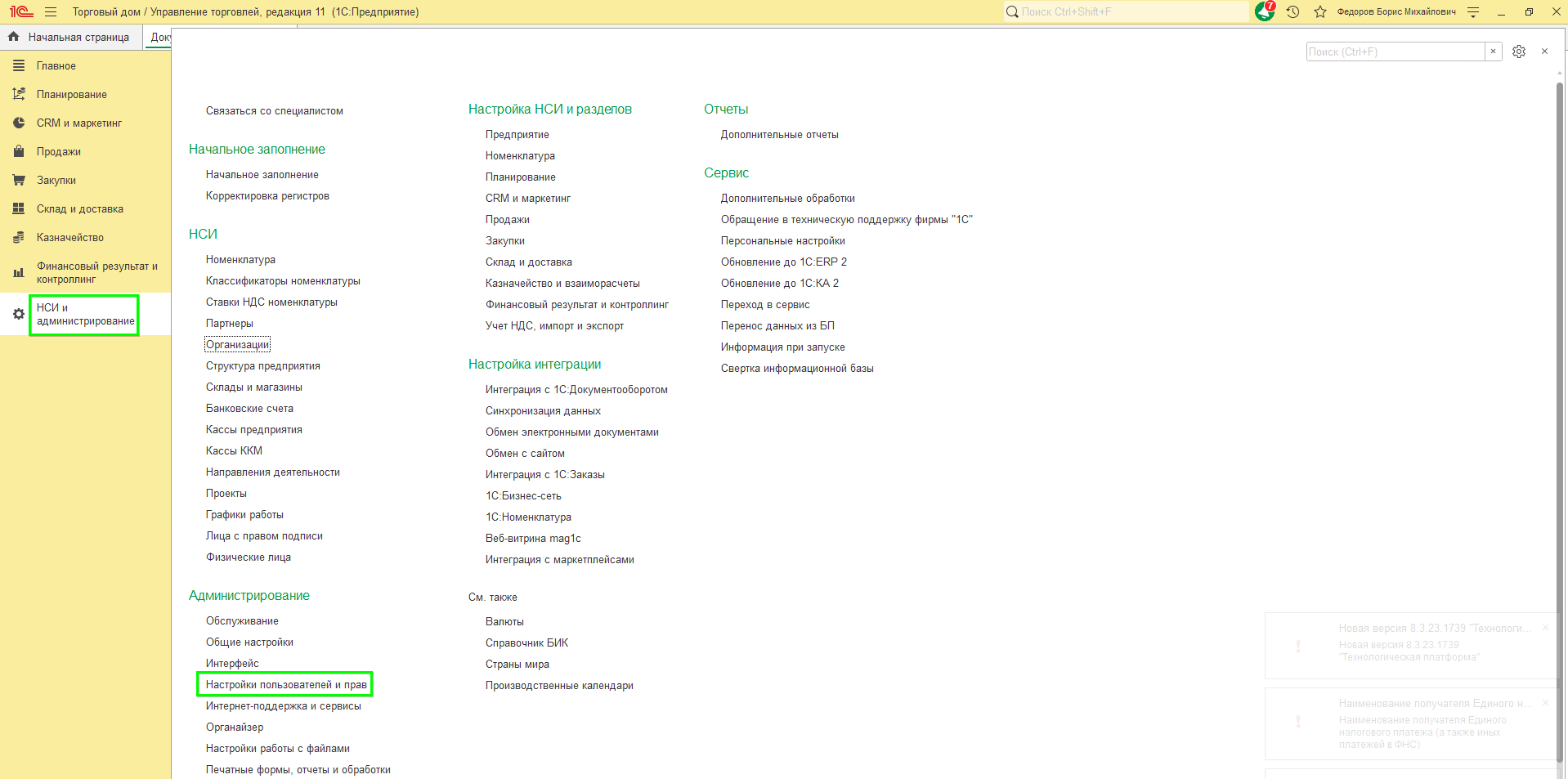This screenshot has width=1568, height=779.
Task: Open Персональные настройки
Action: [783, 241]
